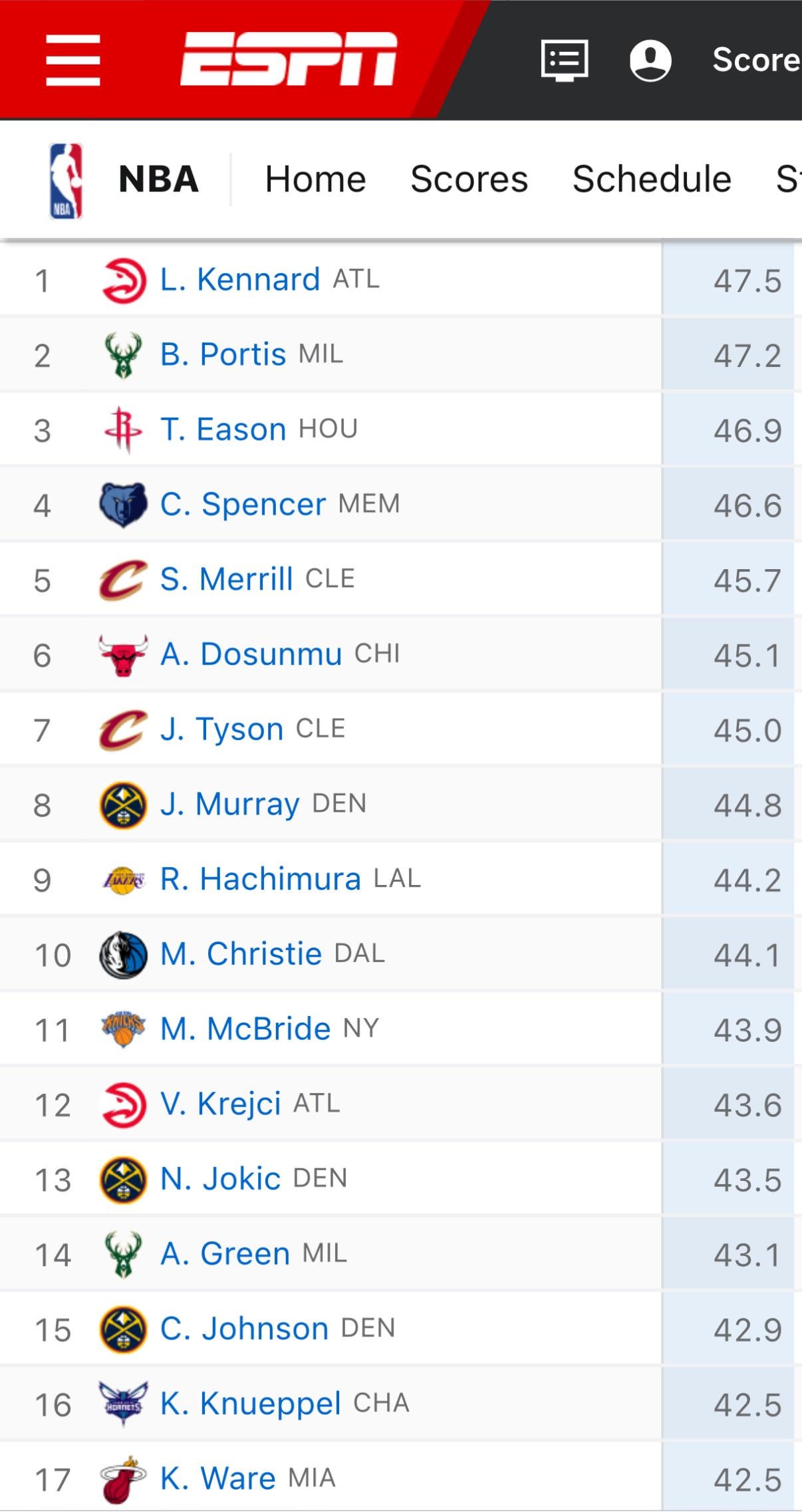Click the Chicago Bulls logo

coord(123,655)
